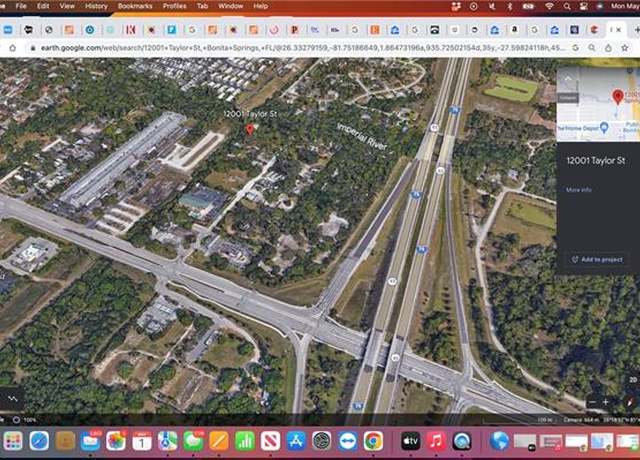The height and width of the screenshot is (460, 640).
Task: Click the 12001 Taylor St map label
Action: click(x=250, y=114)
